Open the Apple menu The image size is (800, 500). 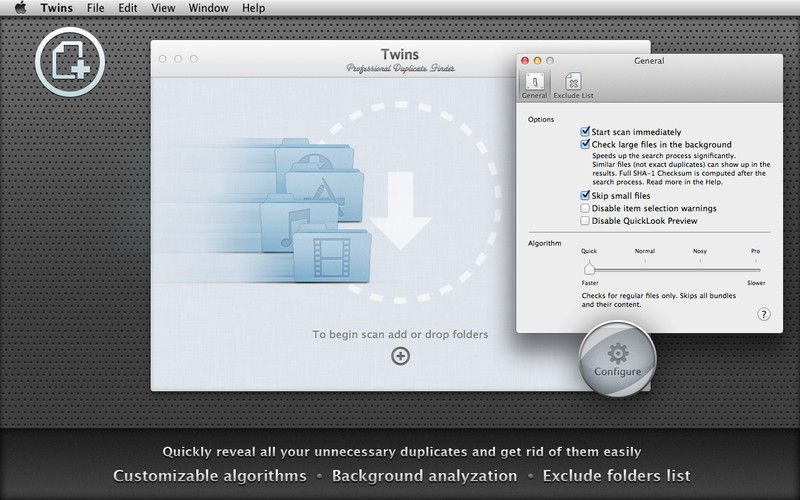(20, 8)
